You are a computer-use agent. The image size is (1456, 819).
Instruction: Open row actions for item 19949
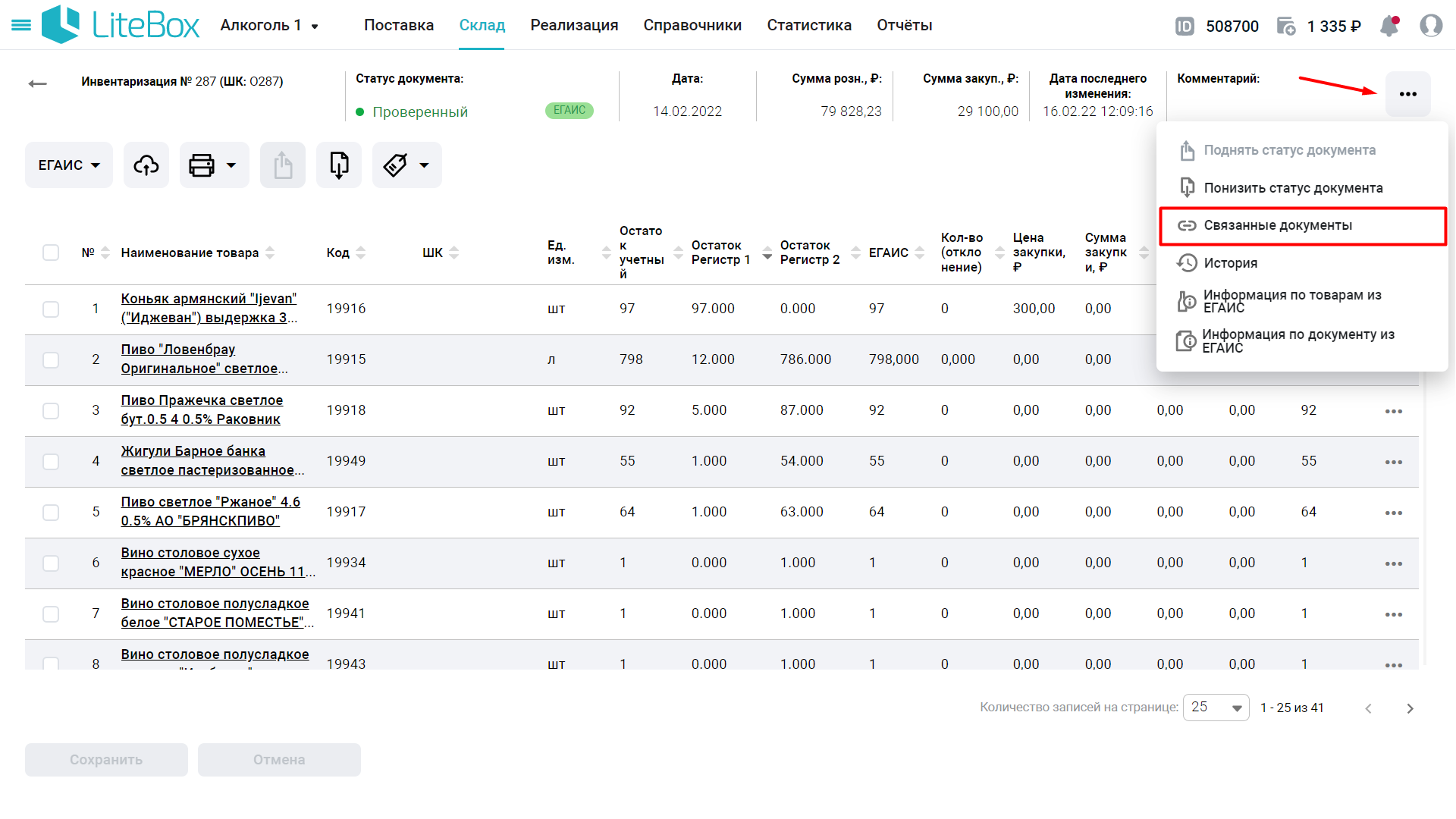click(1394, 462)
